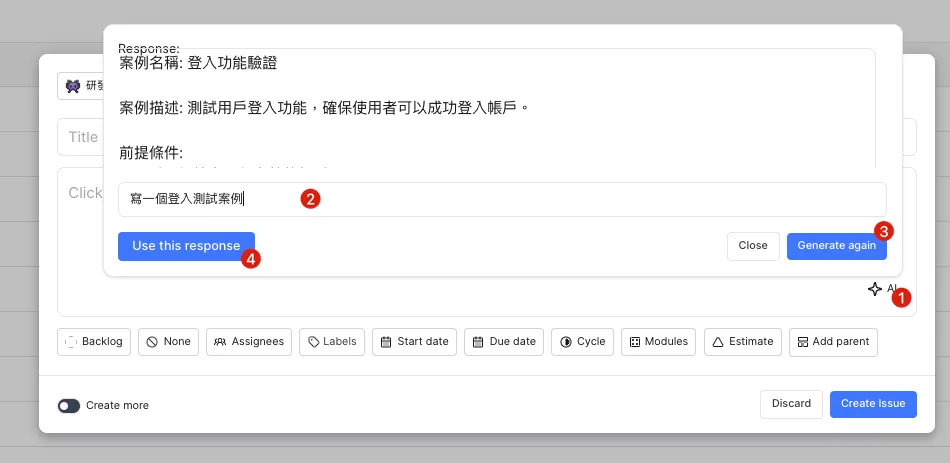
Task: Open the 研發 project selector
Action: (x=82, y=86)
